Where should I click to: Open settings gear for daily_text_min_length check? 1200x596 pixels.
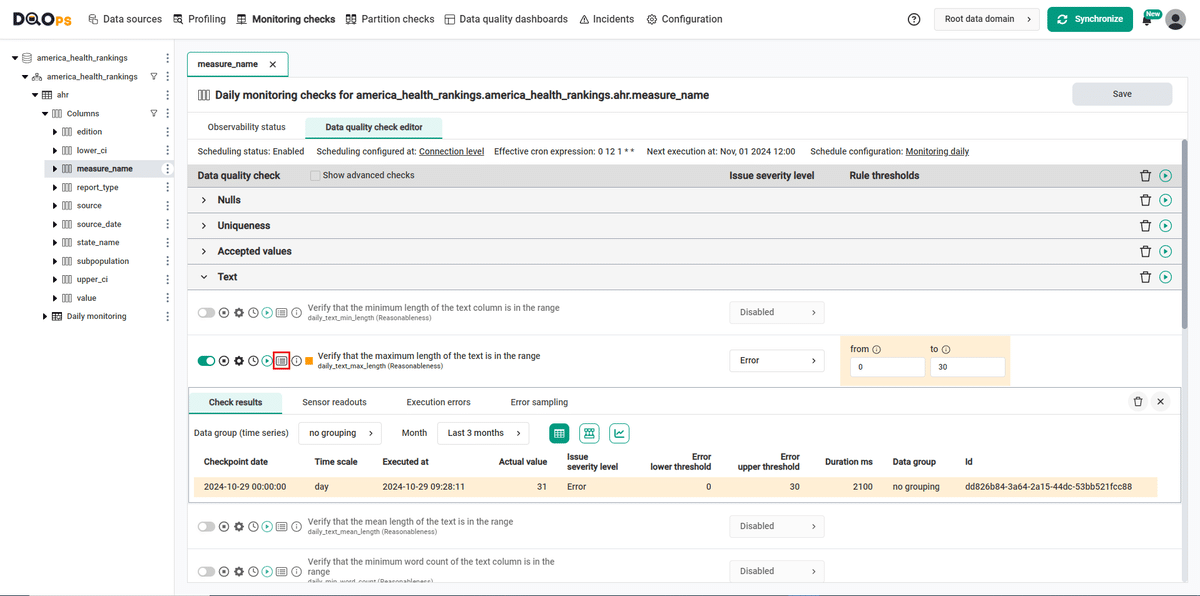pyautogui.click(x=239, y=313)
